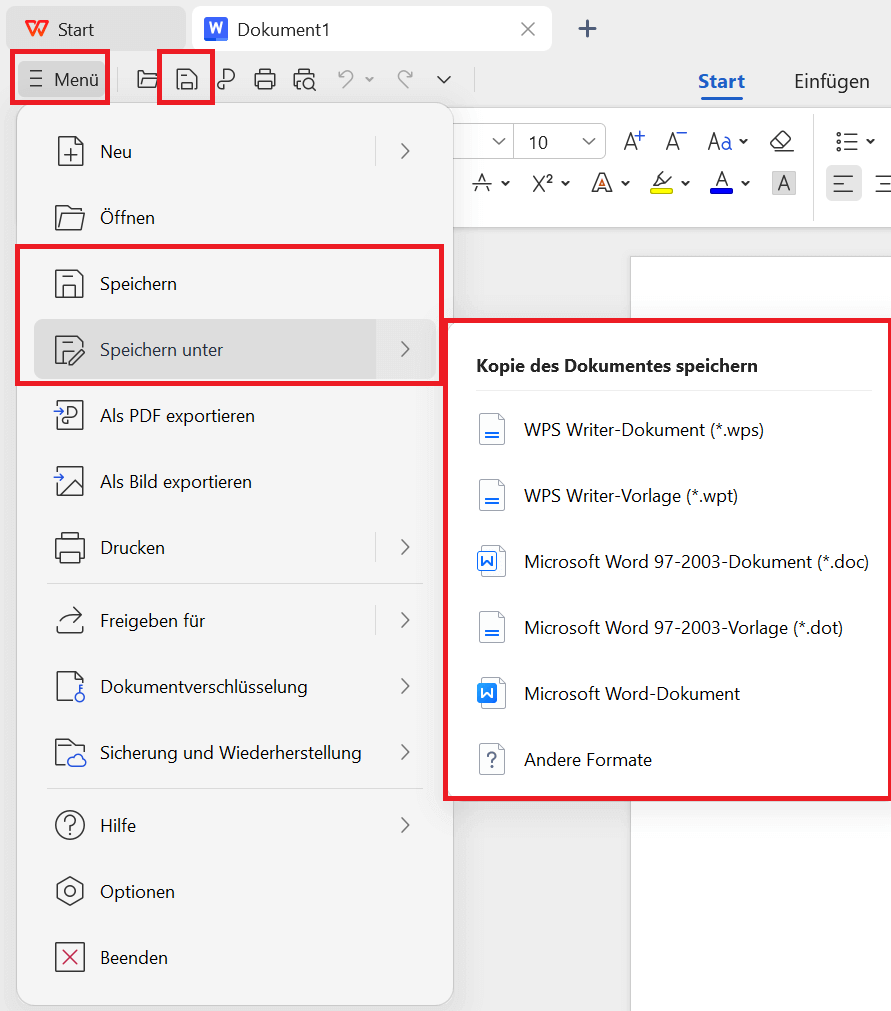Click Als PDF exportieren in the menu
The width and height of the screenshot is (891, 1011).
(177, 415)
